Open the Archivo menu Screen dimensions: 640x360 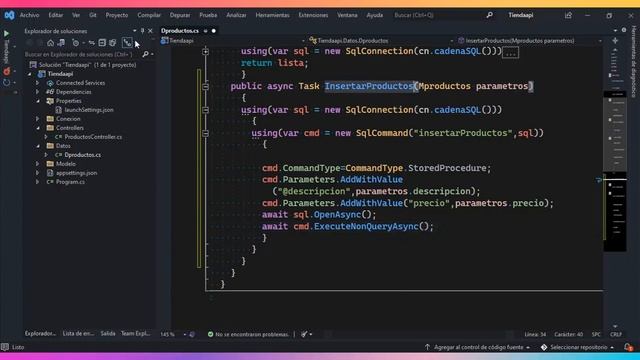pyautogui.click(x=29, y=15)
